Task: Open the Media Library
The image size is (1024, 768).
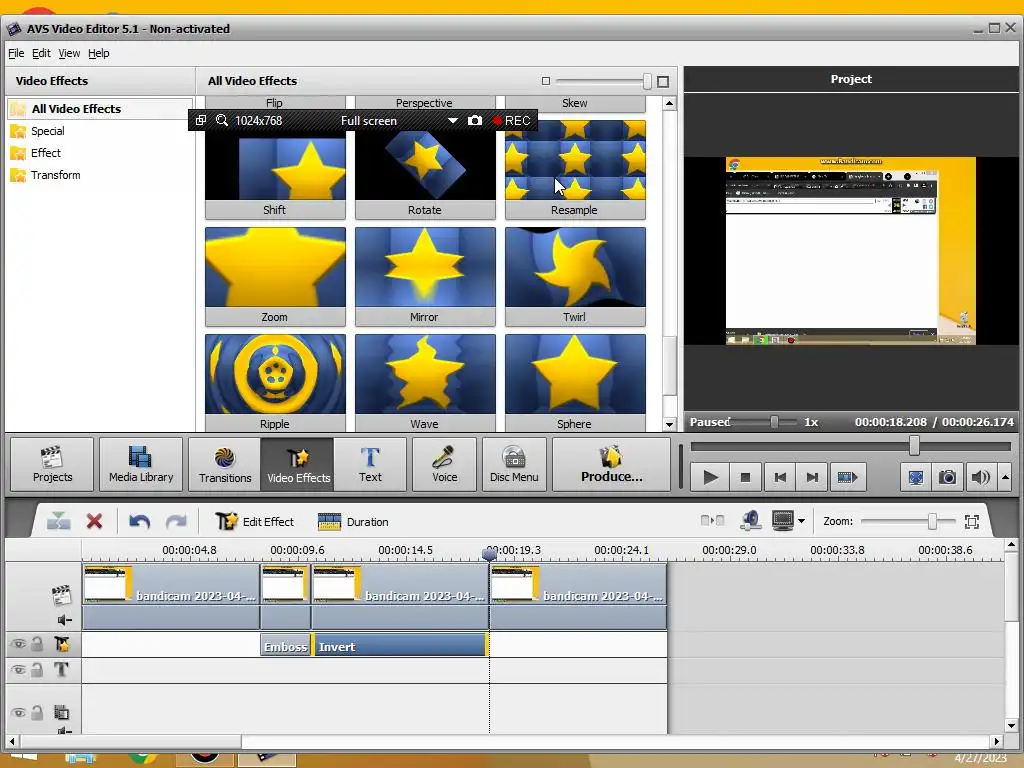Action: [x=141, y=464]
